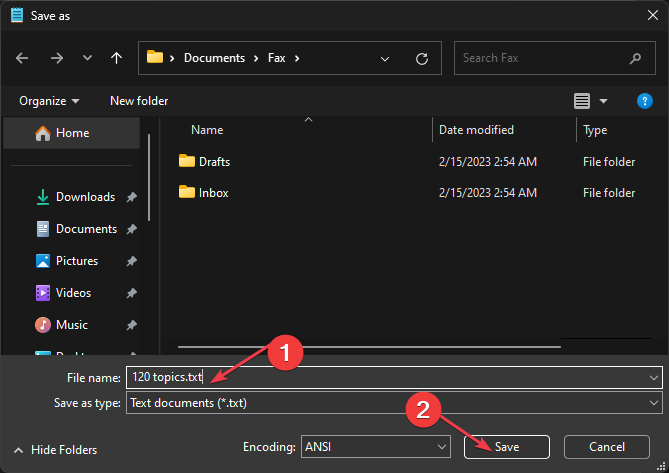
Task: Click the pin icon beside Pictures
Action: 131,261
